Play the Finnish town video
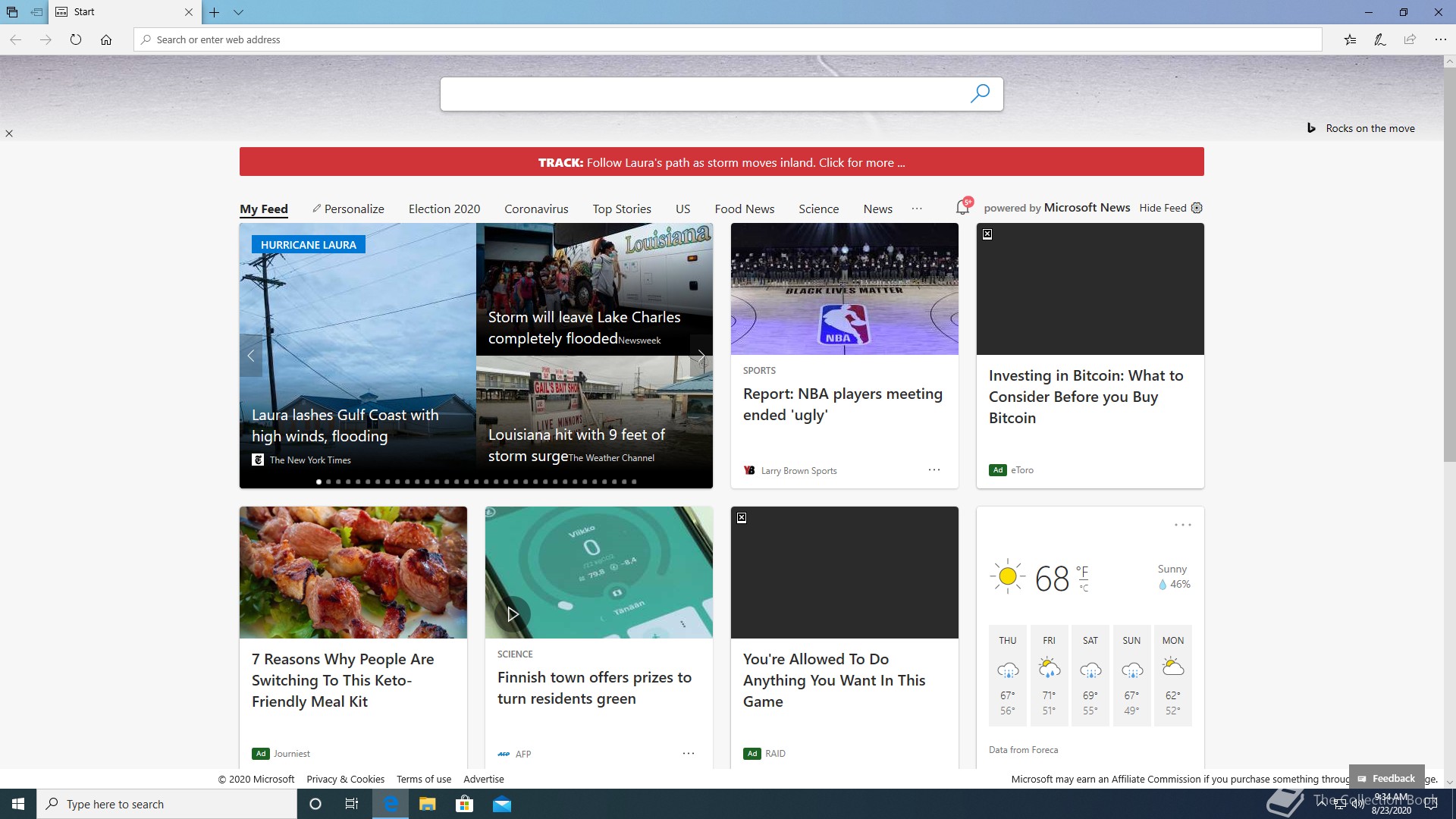 point(513,614)
